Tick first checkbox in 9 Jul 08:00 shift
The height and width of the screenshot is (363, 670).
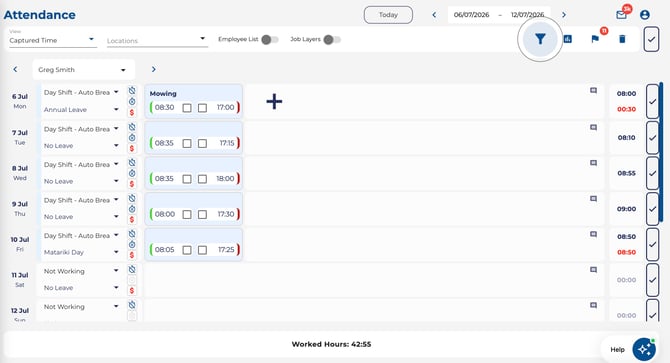(187, 214)
